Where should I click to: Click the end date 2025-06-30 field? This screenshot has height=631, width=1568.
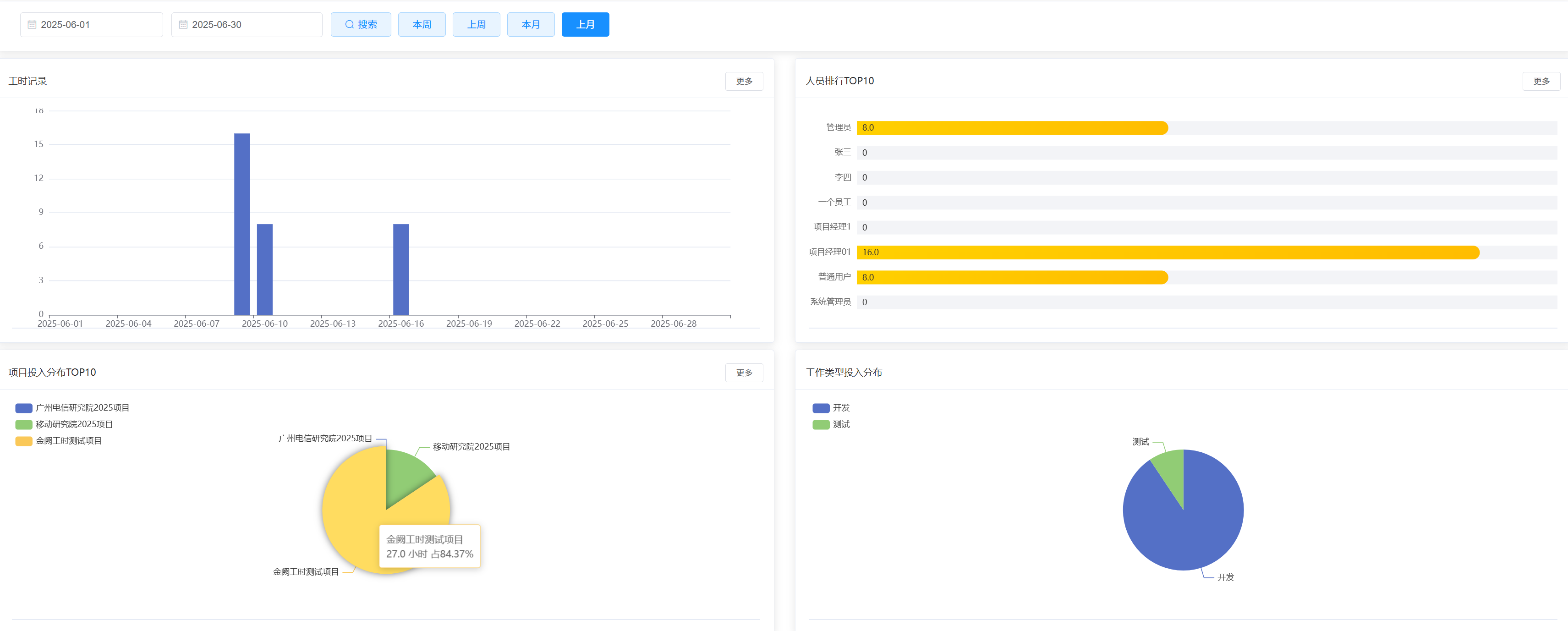tap(247, 25)
